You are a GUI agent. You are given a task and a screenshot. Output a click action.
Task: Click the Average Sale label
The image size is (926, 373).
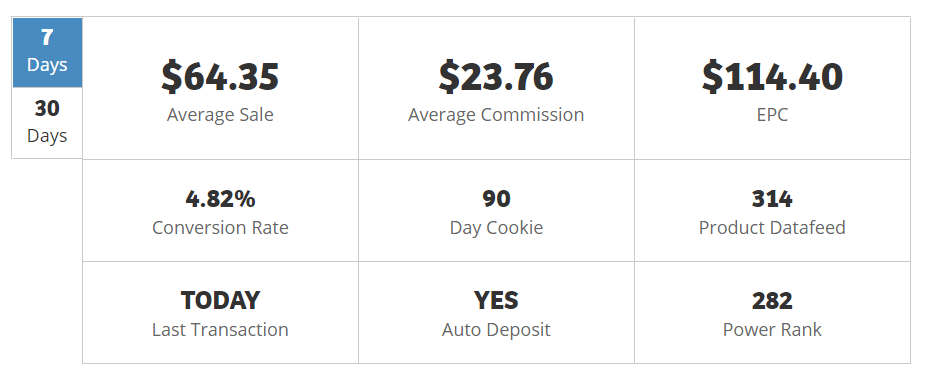(x=220, y=114)
